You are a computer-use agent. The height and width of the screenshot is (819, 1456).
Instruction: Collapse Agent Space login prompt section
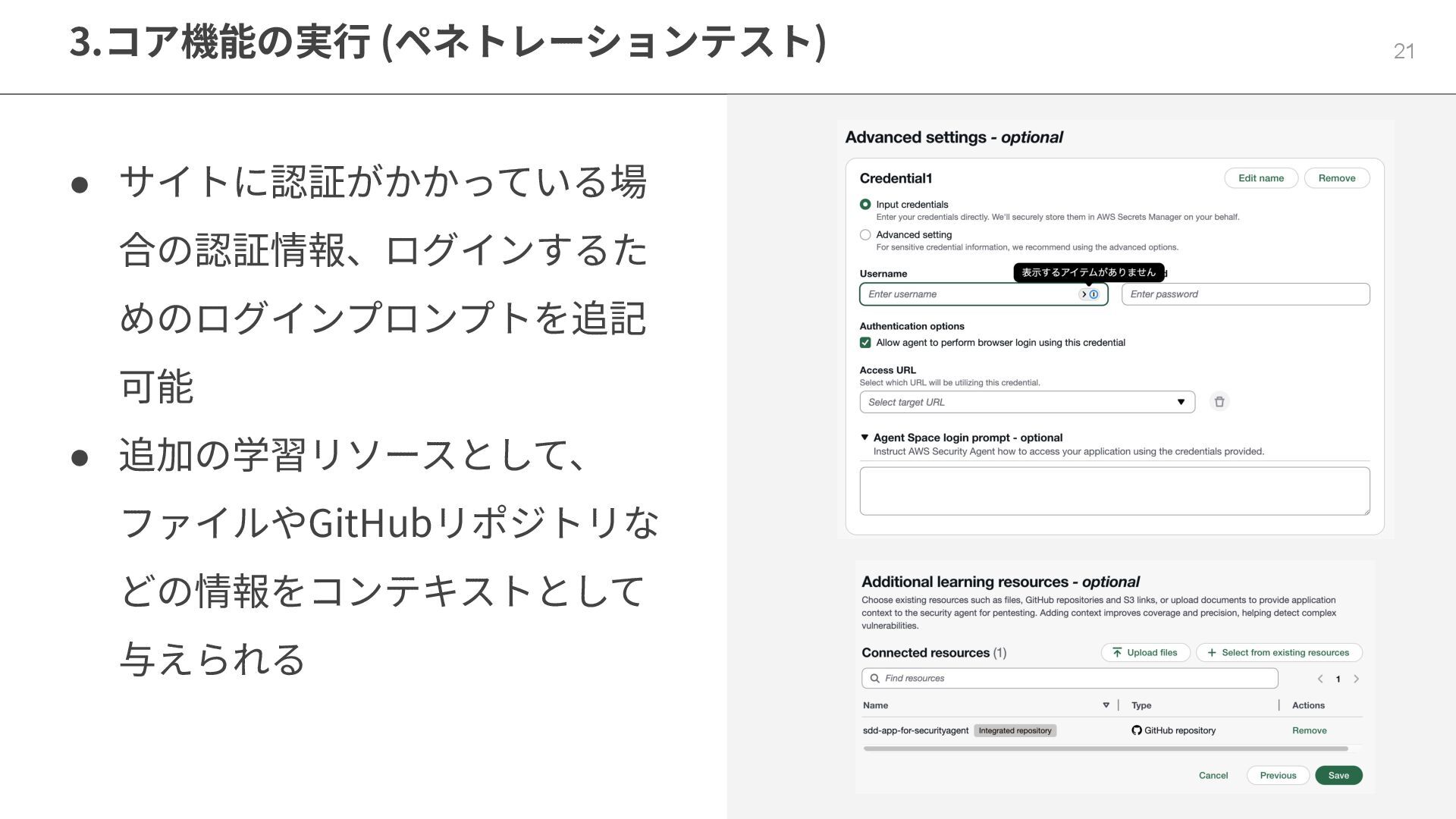tap(864, 438)
